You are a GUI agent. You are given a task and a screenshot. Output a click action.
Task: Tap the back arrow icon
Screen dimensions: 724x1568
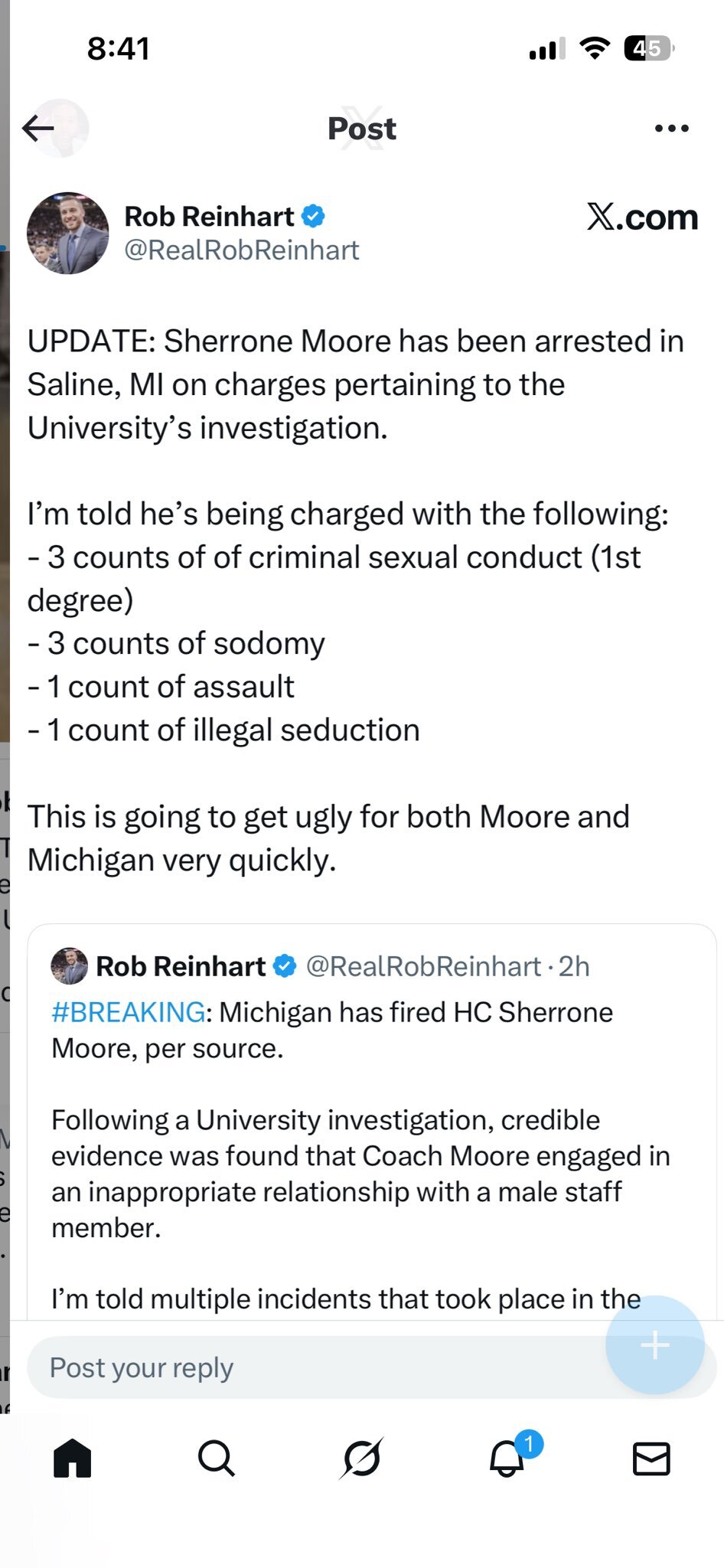pos(38,128)
